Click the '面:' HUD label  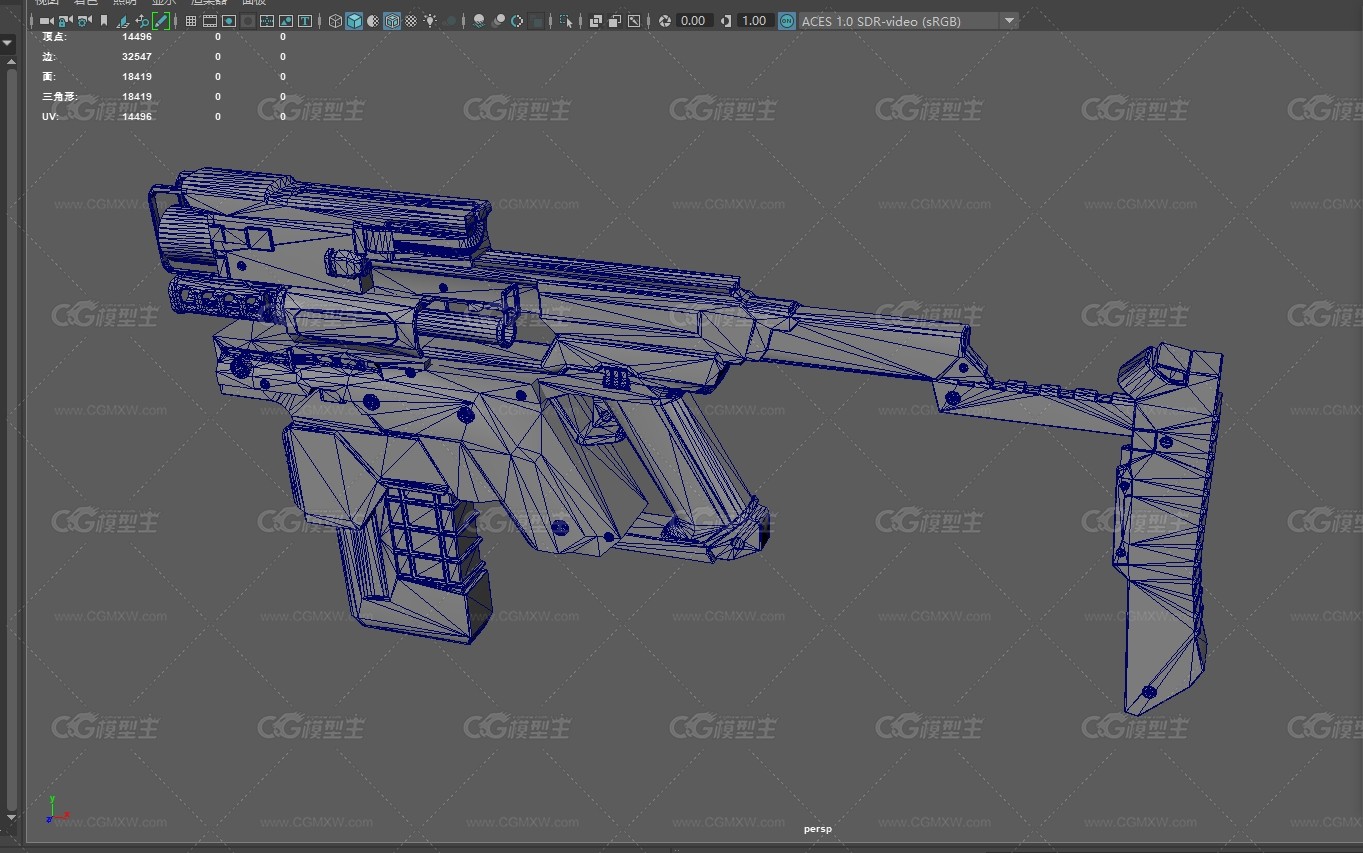click(x=49, y=77)
